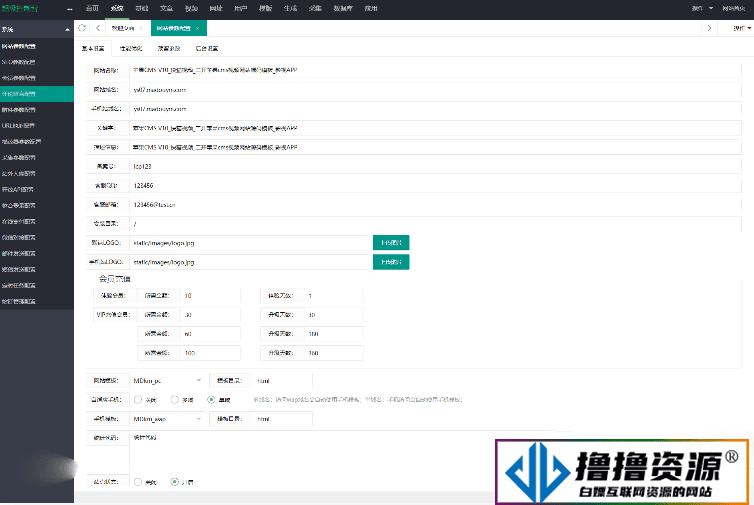Click the 网站名称 input field
754x505 pixels.
(x=435, y=70)
